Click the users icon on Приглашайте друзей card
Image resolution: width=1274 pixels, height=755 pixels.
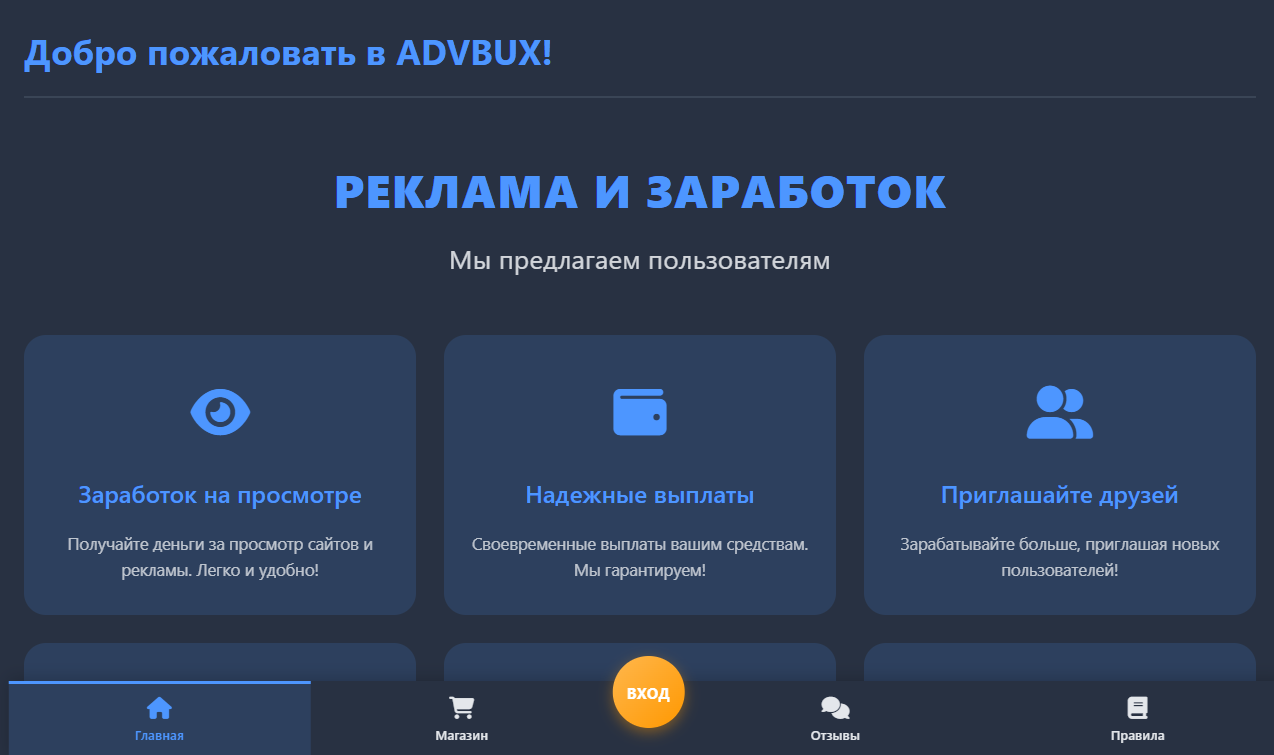(x=1060, y=410)
